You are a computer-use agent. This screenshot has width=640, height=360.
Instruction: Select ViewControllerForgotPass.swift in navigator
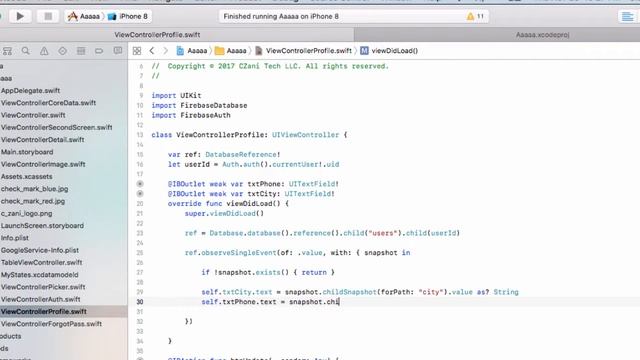51,324
